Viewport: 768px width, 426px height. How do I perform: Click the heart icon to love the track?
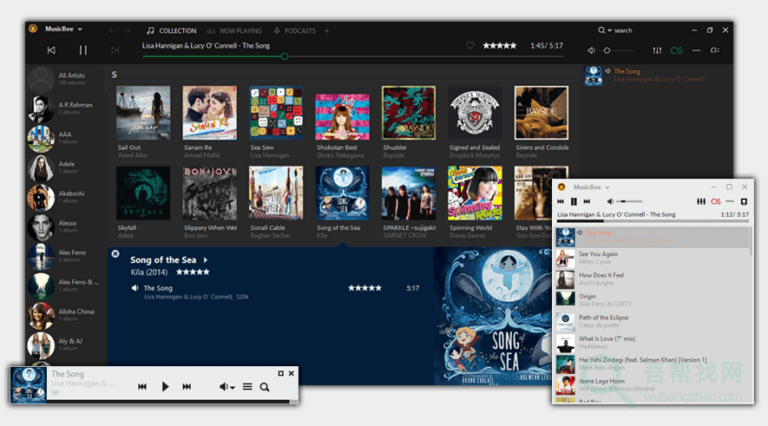tap(470, 46)
